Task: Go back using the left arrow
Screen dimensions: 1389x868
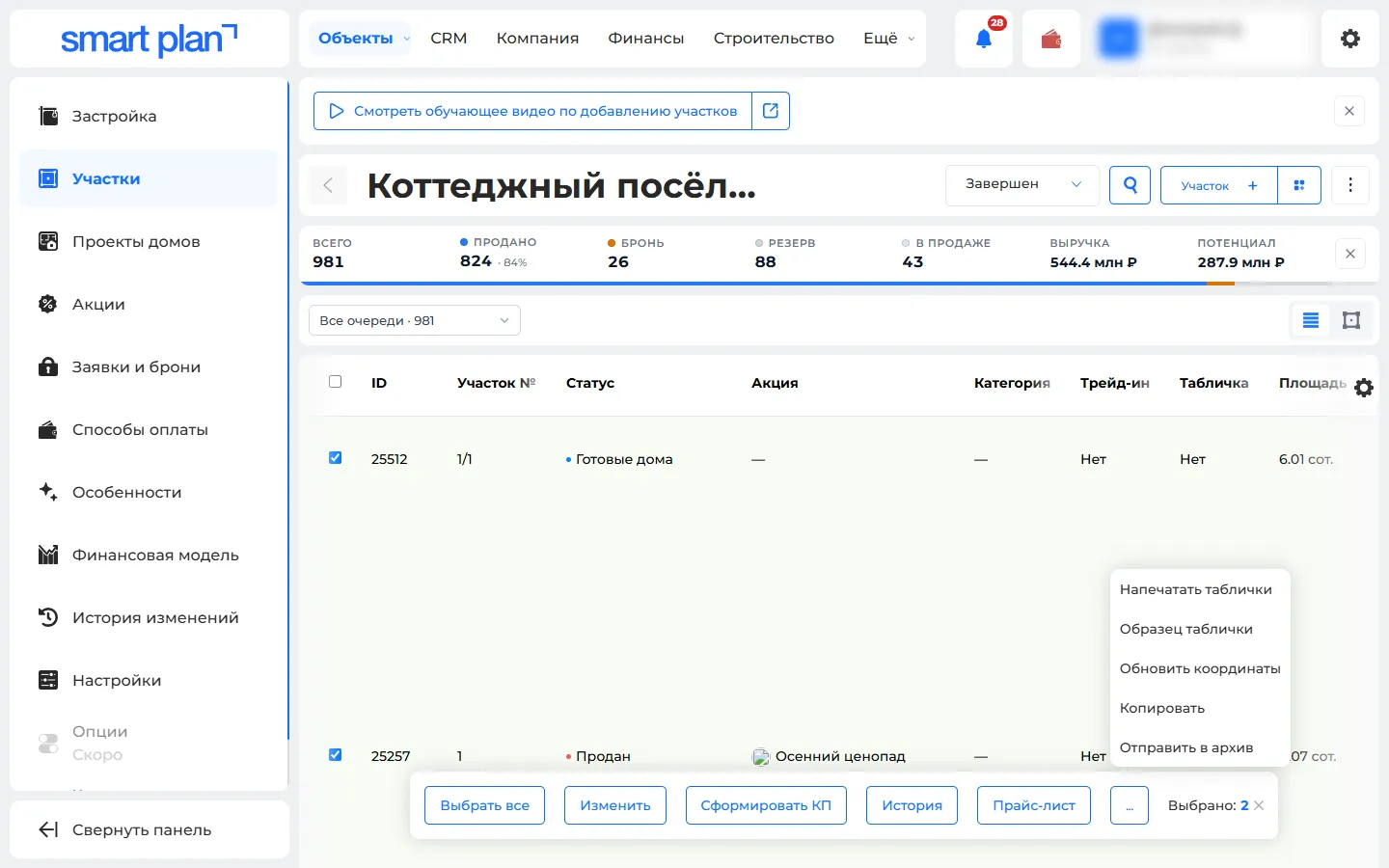Action: [328, 185]
